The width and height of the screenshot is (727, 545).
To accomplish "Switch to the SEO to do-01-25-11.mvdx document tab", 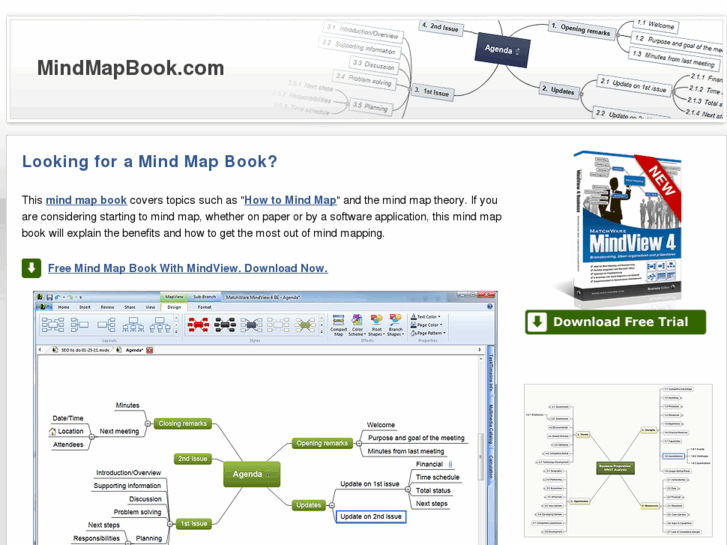I will (x=81, y=350).
